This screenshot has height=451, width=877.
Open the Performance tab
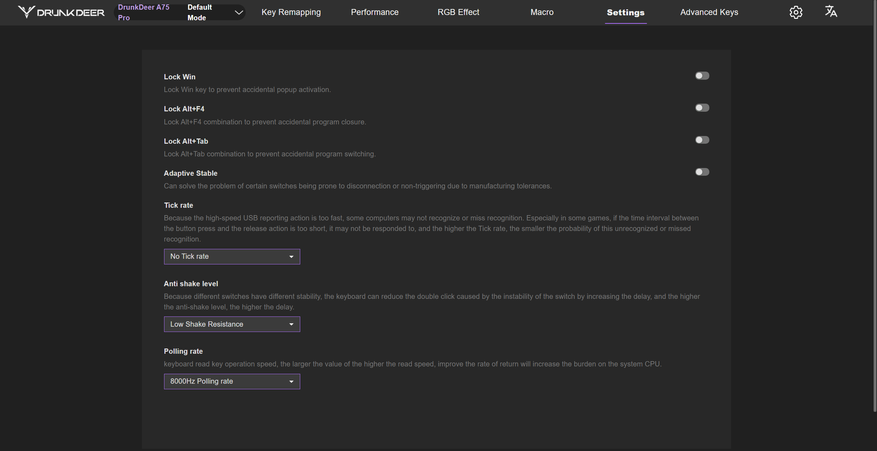click(x=375, y=12)
